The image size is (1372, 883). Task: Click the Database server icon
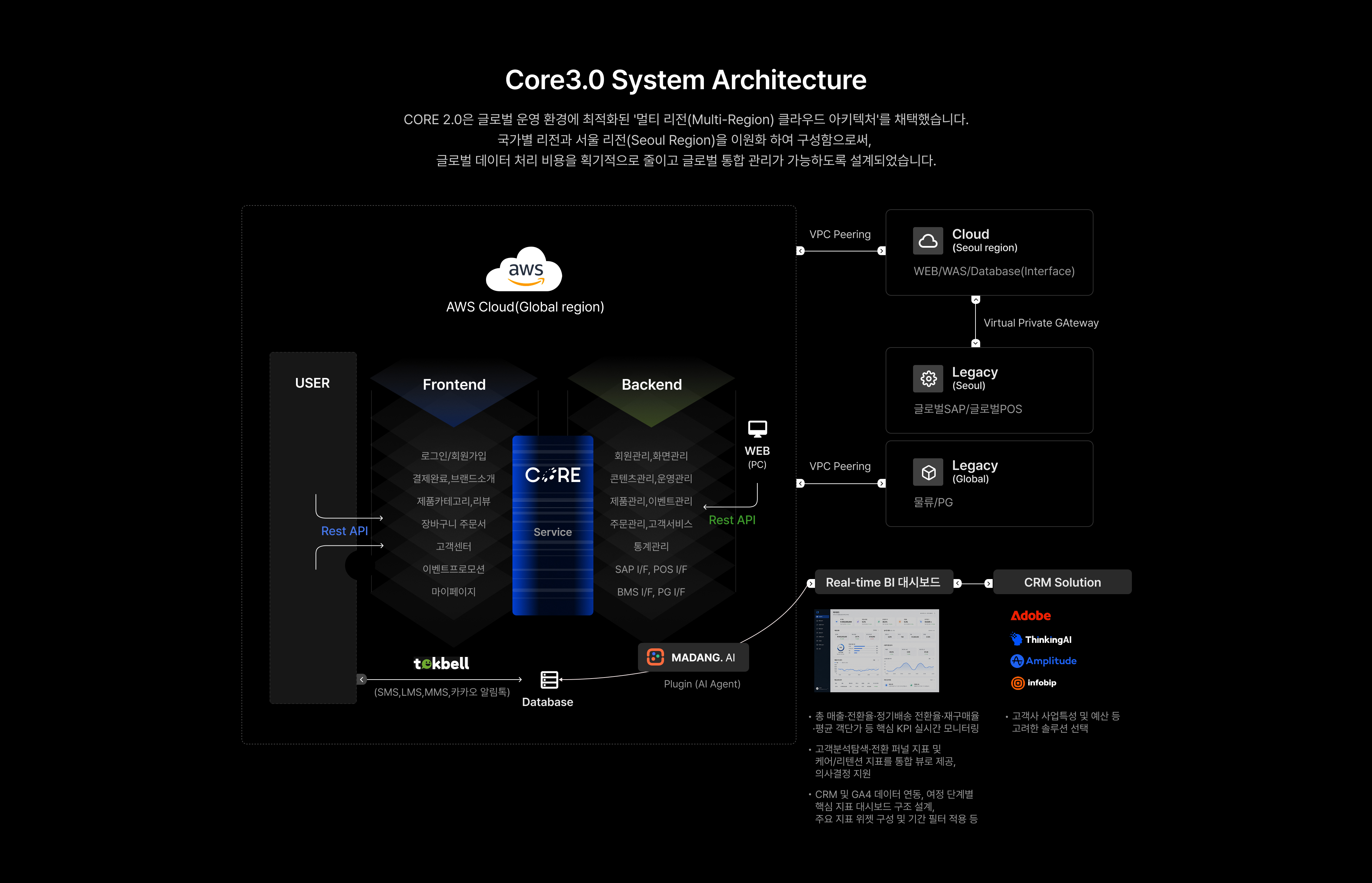point(549,680)
